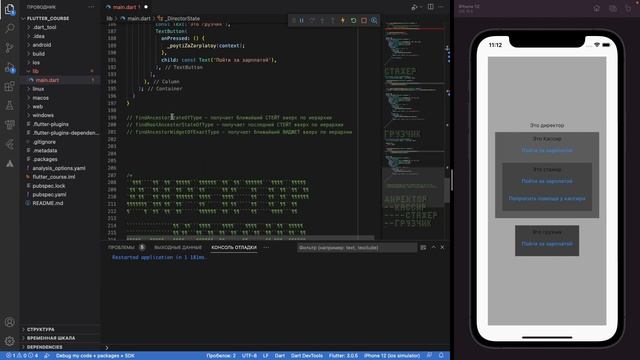Open the Extensions view

[9, 86]
